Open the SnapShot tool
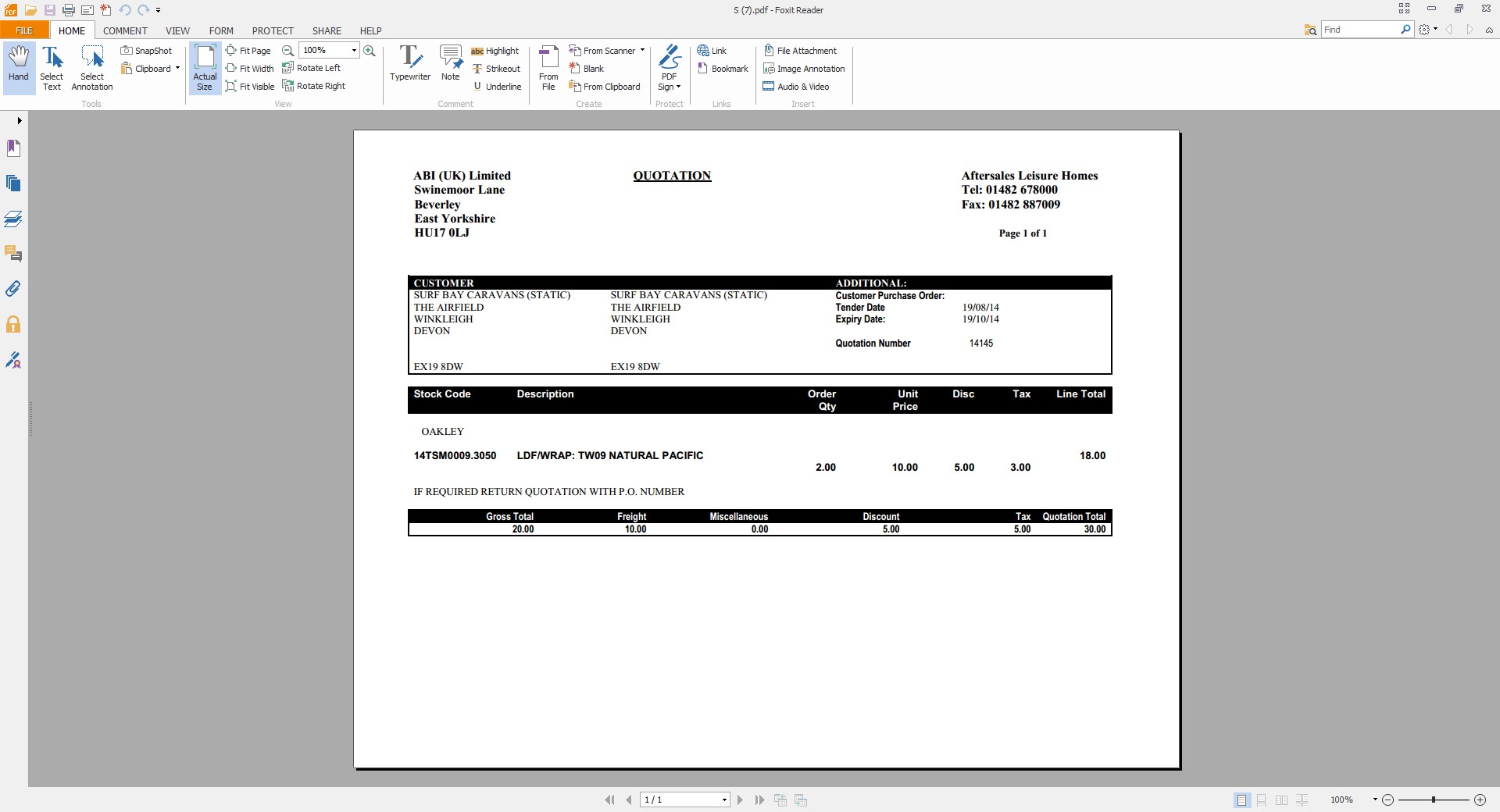This screenshot has height=812, width=1500. (146, 51)
